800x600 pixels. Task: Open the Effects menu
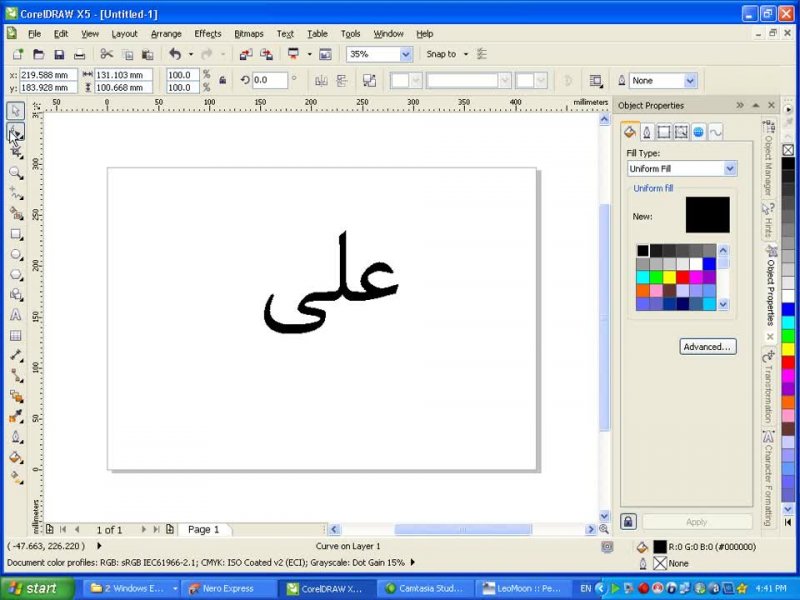[208, 34]
